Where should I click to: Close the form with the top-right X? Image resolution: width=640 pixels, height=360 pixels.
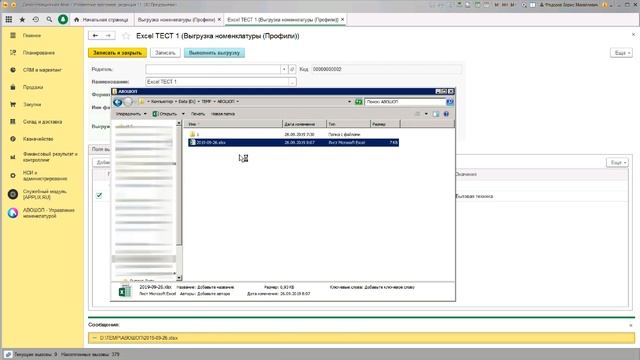tap(633, 35)
